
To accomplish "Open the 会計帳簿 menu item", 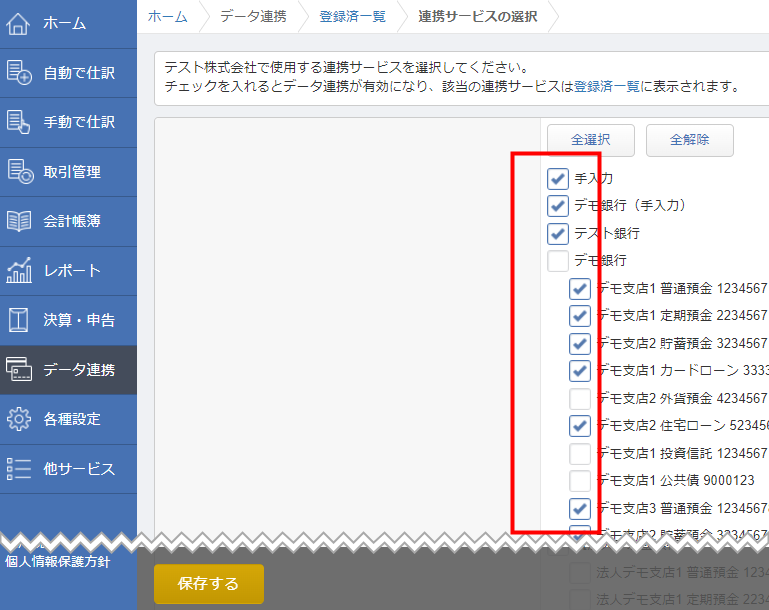I will point(68,222).
